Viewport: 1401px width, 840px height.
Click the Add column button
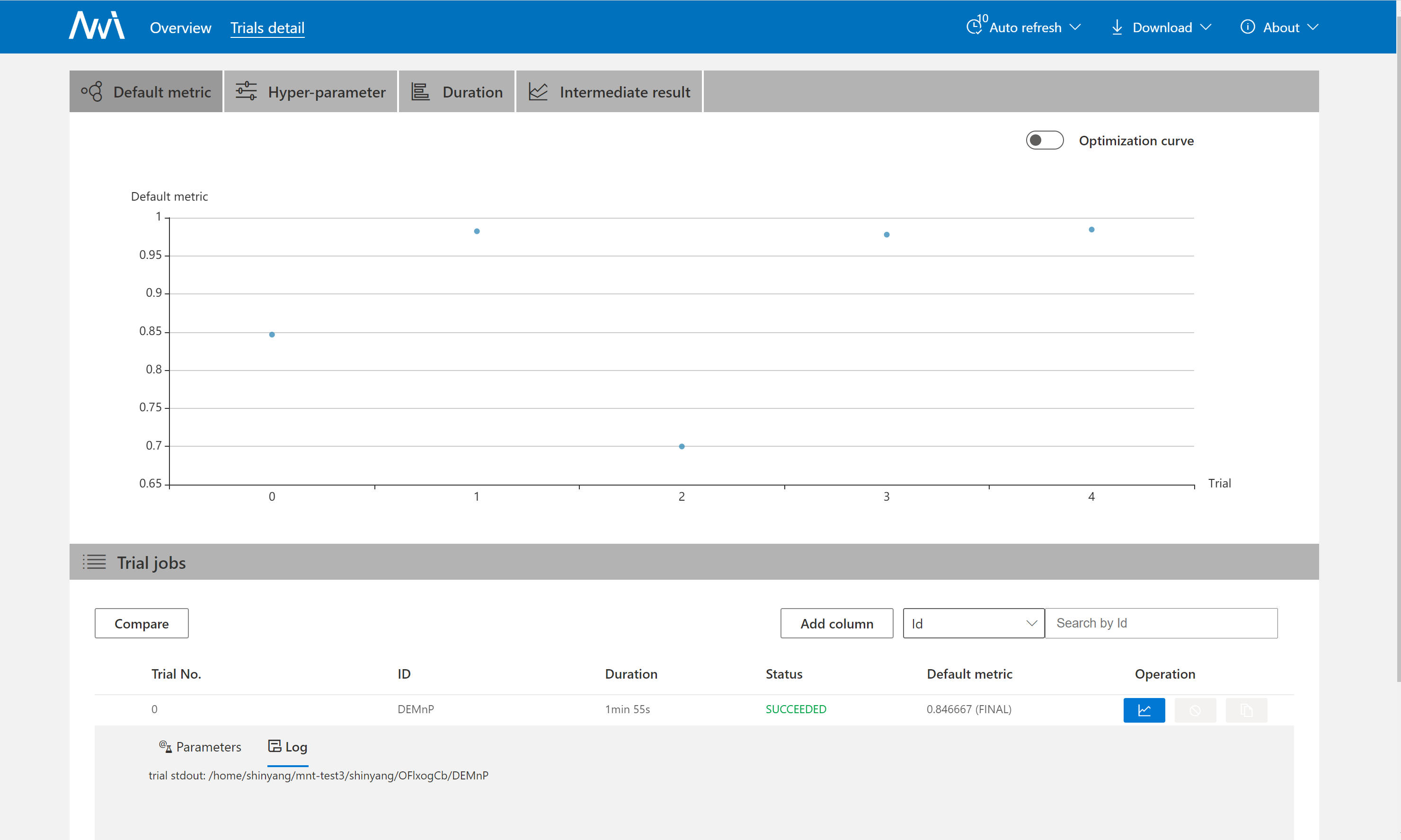836,623
